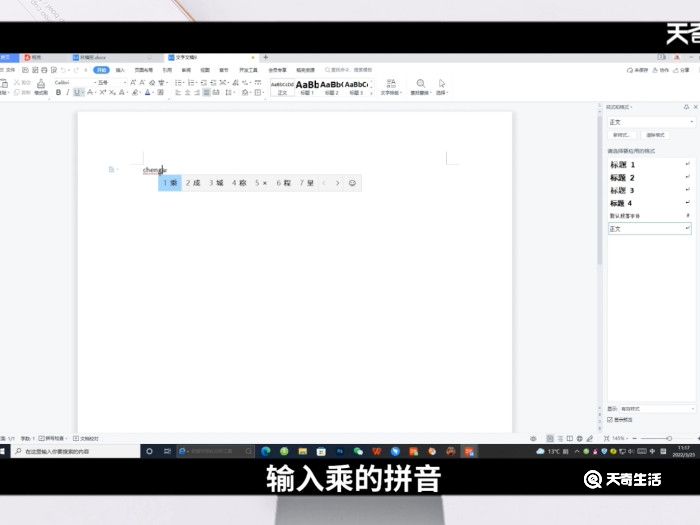
Task: Apply superscript X² formatting
Action: pos(103,92)
